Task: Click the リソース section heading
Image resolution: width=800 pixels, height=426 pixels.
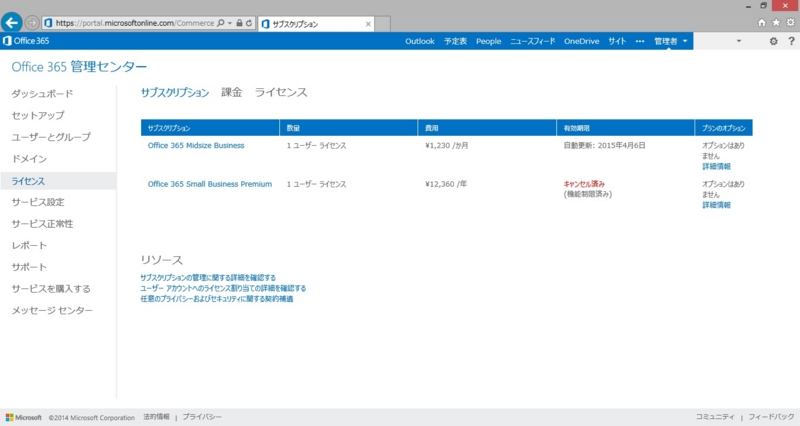Action: click(162, 260)
